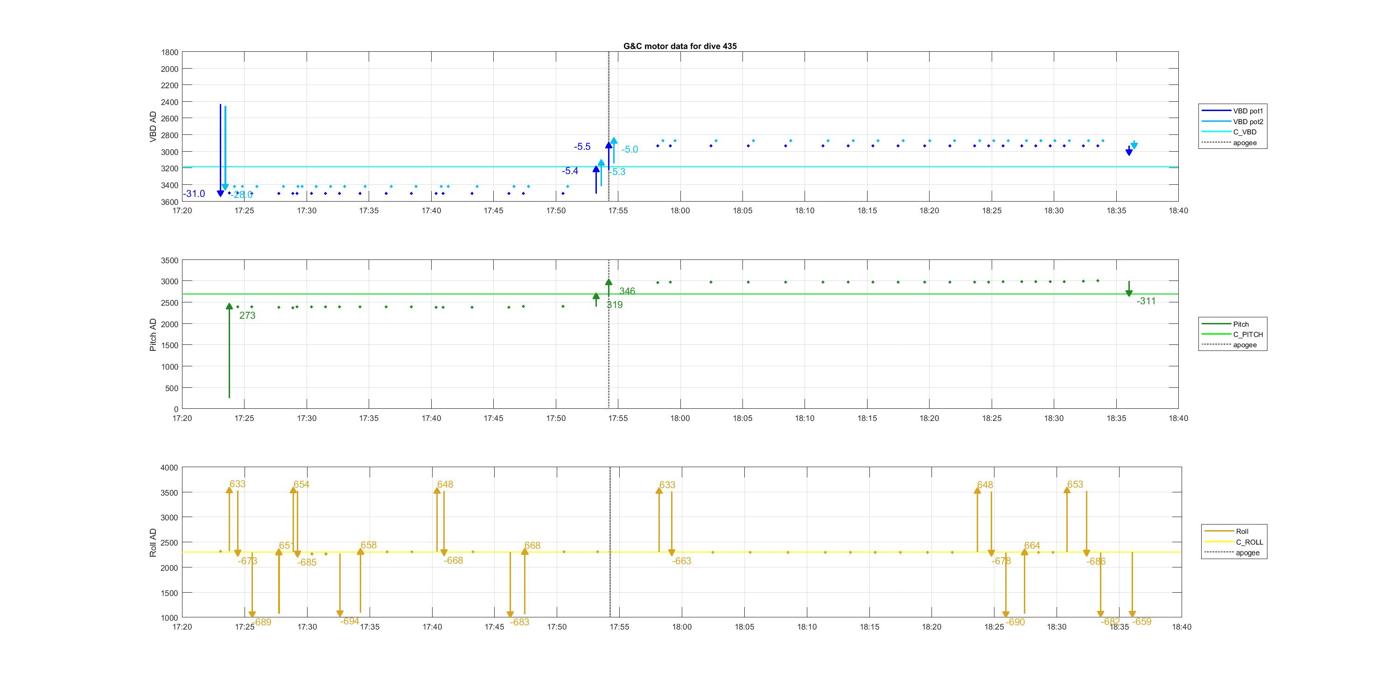Click 'apogee' in the Roll legend

tap(1247, 552)
